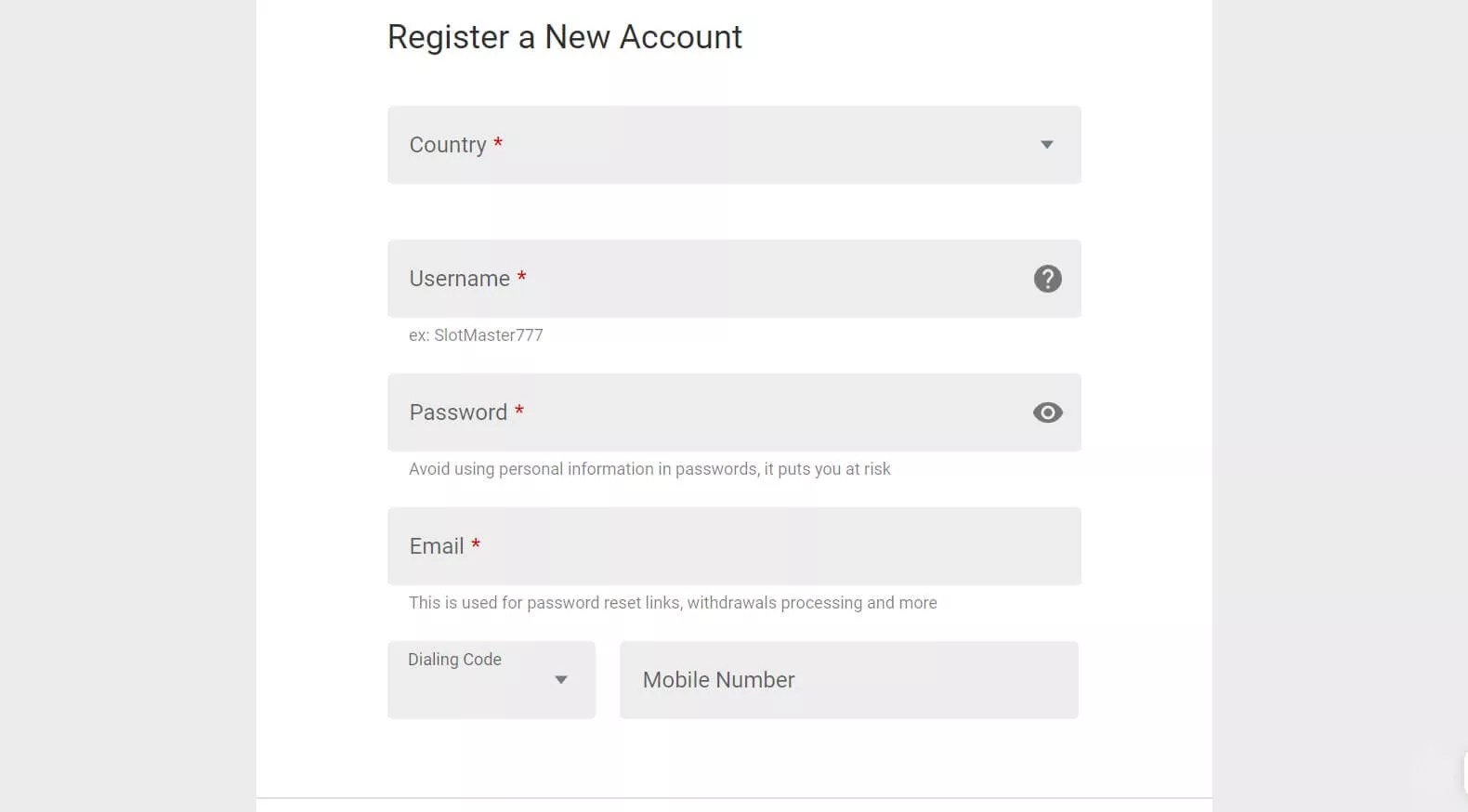1468x812 pixels.
Task: Toggle password visibility with the eye icon
Action: point(1047,413)
